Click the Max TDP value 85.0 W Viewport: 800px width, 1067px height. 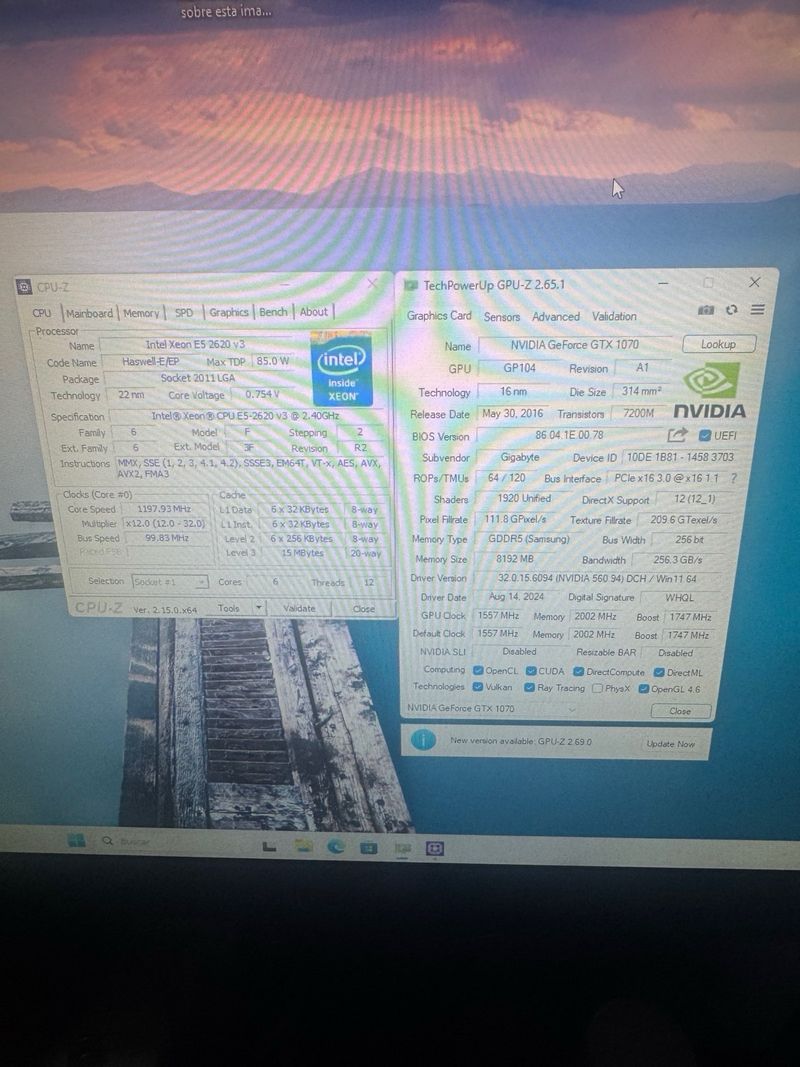pyautogui.click(x=272, y=361)
